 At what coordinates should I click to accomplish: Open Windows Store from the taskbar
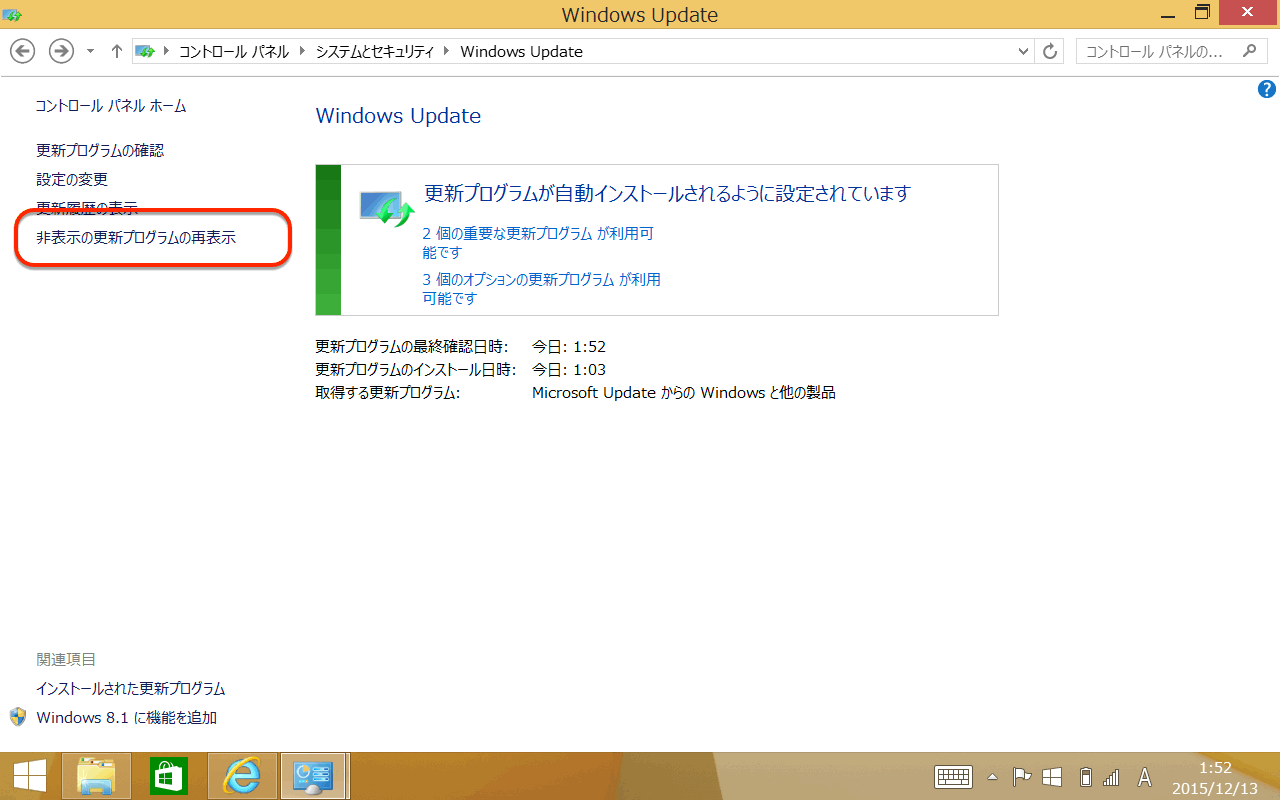click(169, 776)
